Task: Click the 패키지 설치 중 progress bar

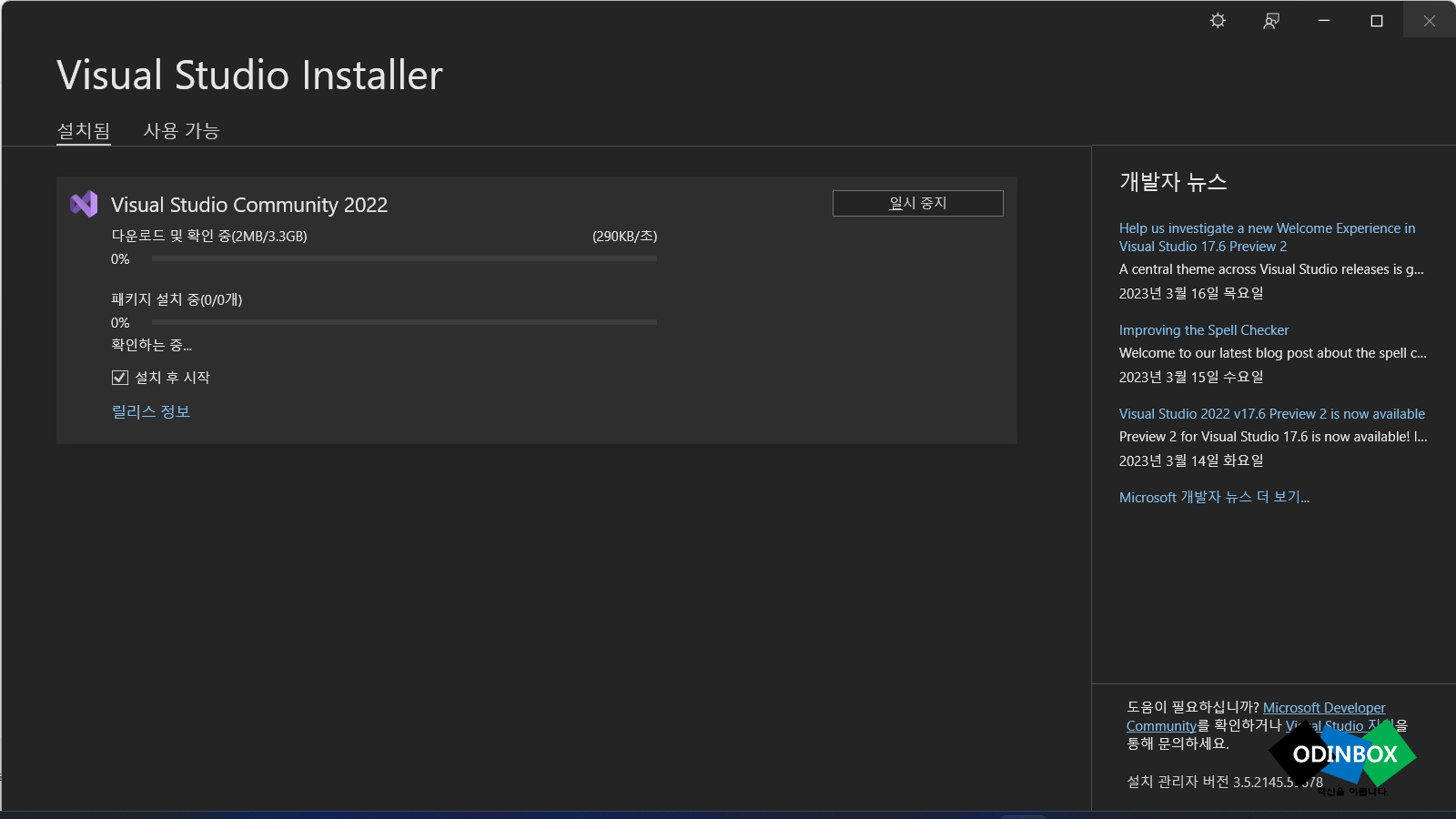Action: click(x=404, y=322)
